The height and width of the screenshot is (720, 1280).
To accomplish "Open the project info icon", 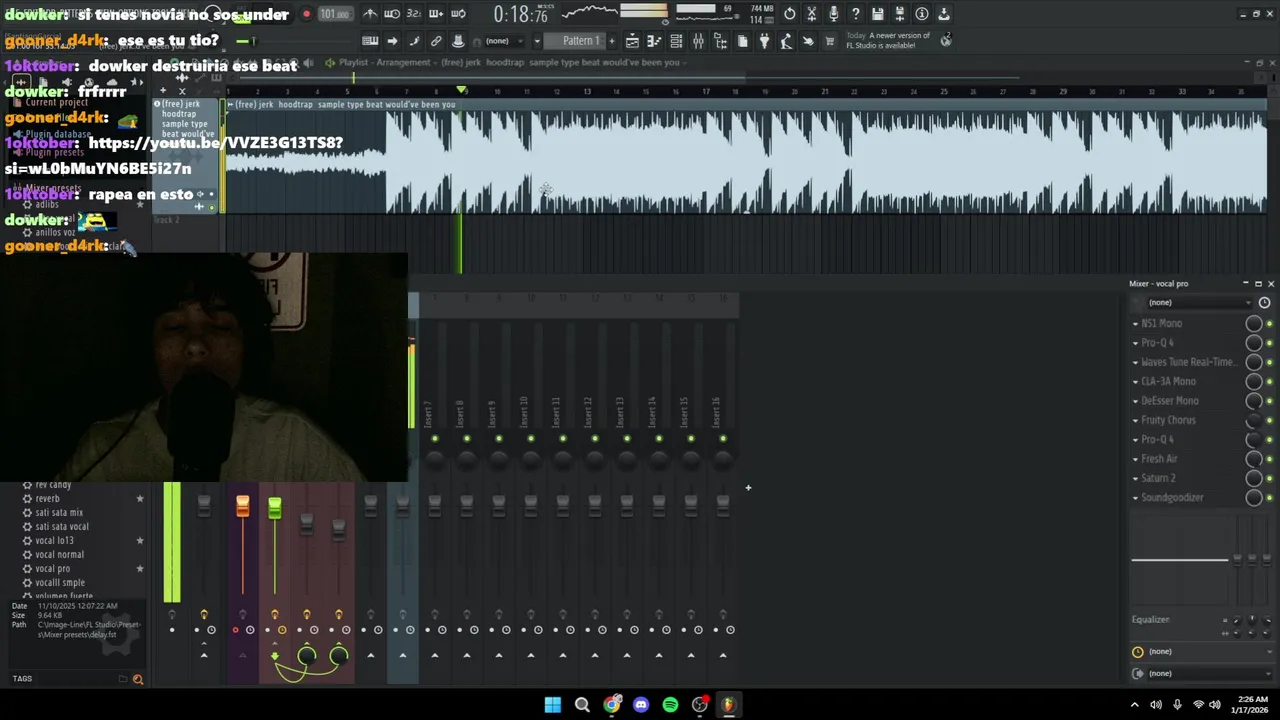I will click(x=922, y=14).
